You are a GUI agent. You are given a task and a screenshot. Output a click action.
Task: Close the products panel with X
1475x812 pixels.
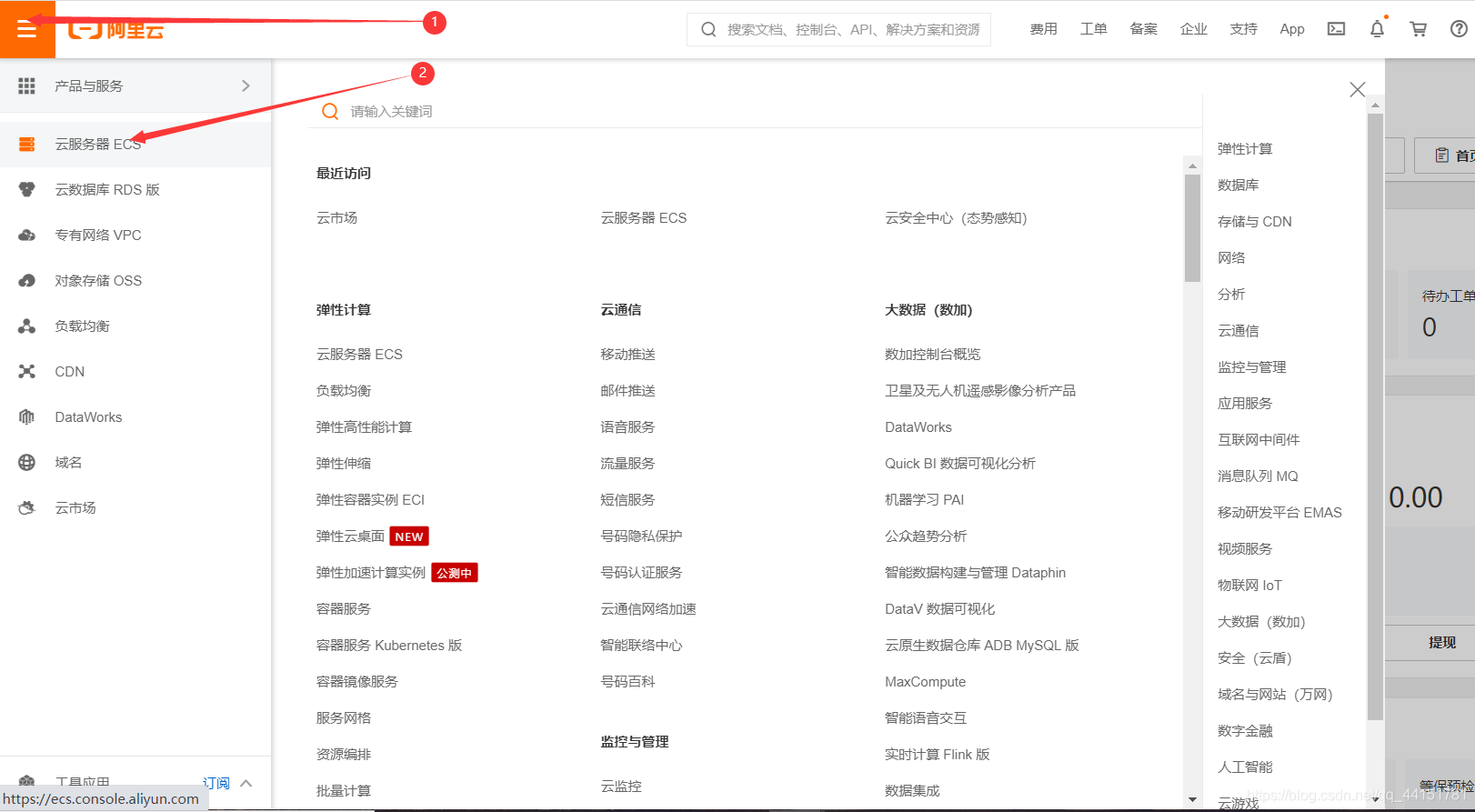(x=1358, y=89)
